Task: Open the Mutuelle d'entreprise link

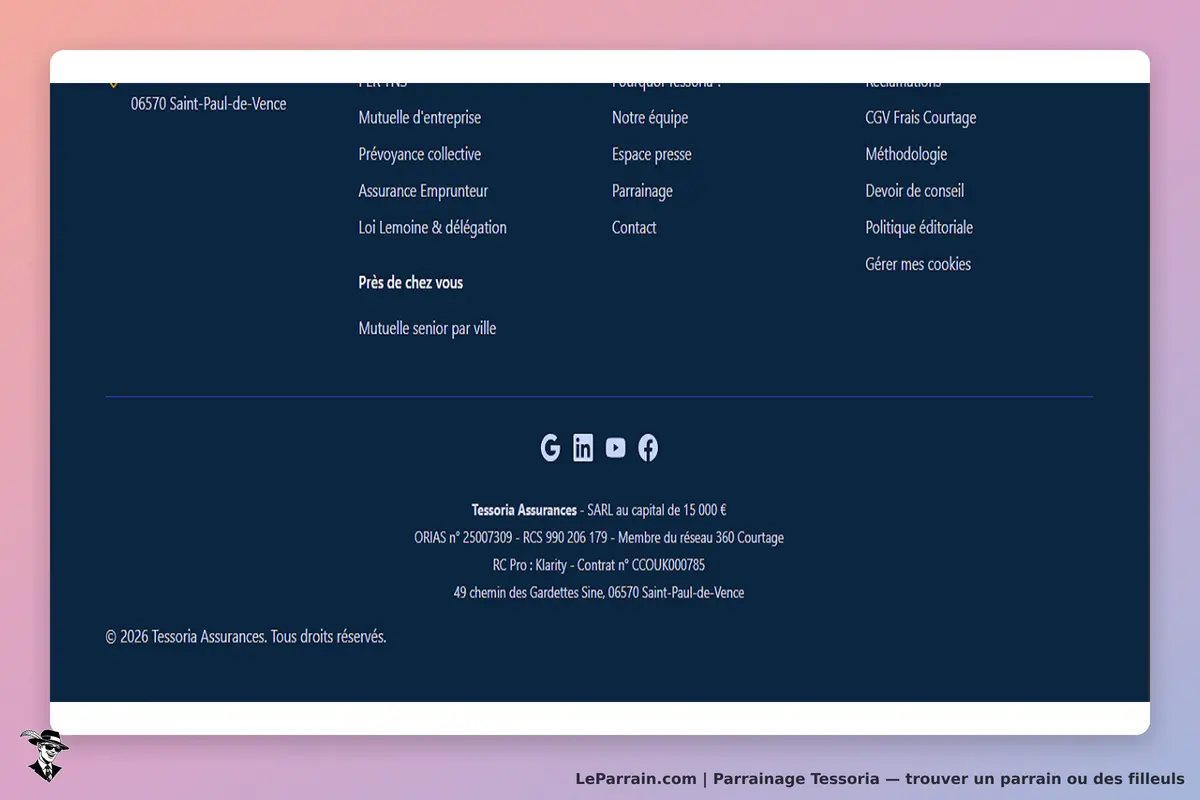Action: coord(420,118)
